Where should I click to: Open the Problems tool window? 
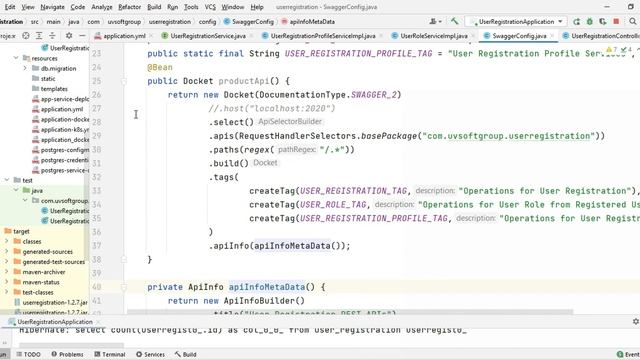[x=67, y=354]
